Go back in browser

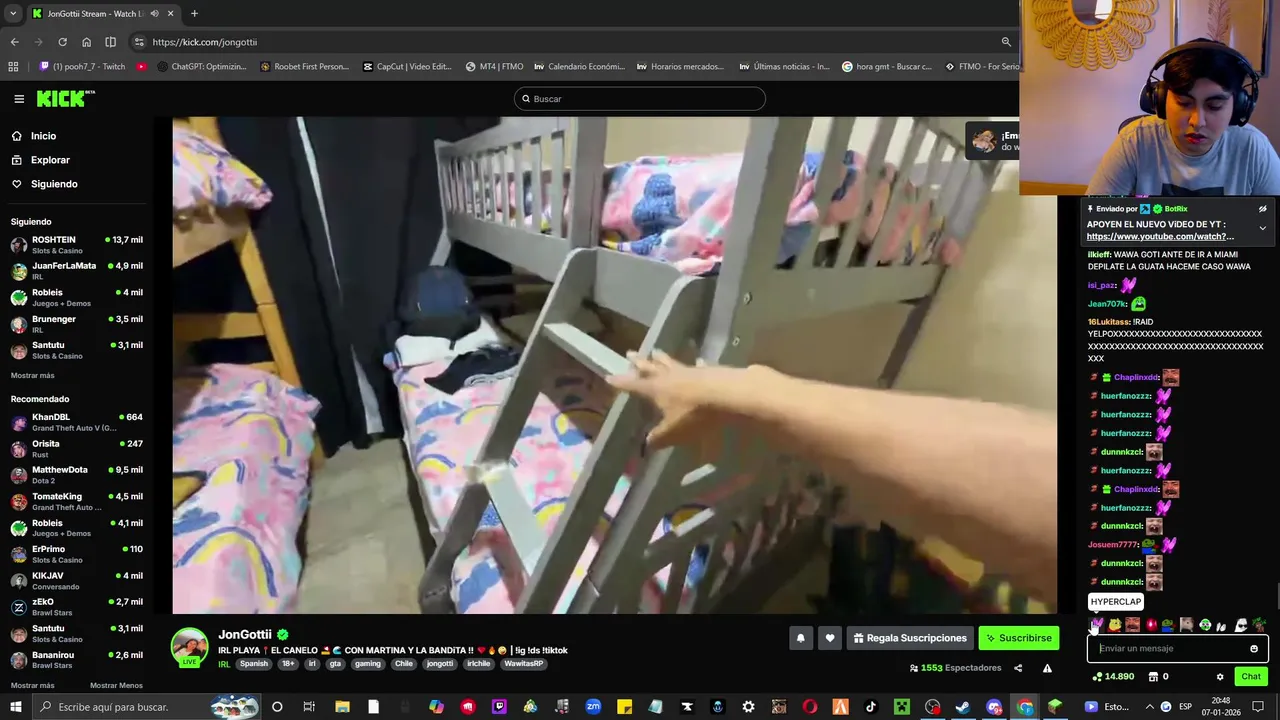click(x=14, y=42)
